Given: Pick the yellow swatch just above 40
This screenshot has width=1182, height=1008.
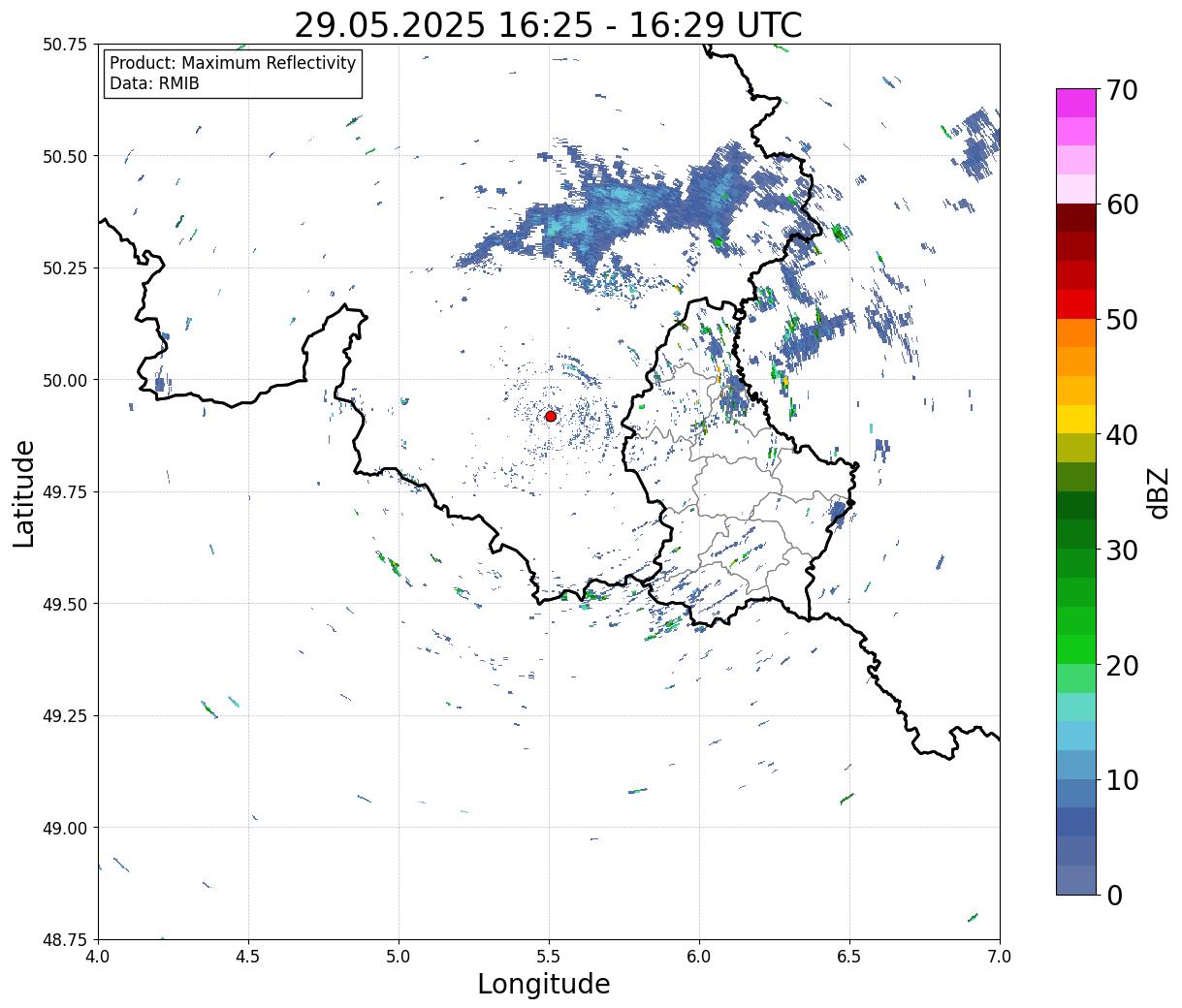Looking at the screenshot, I should coord(1076,420).
